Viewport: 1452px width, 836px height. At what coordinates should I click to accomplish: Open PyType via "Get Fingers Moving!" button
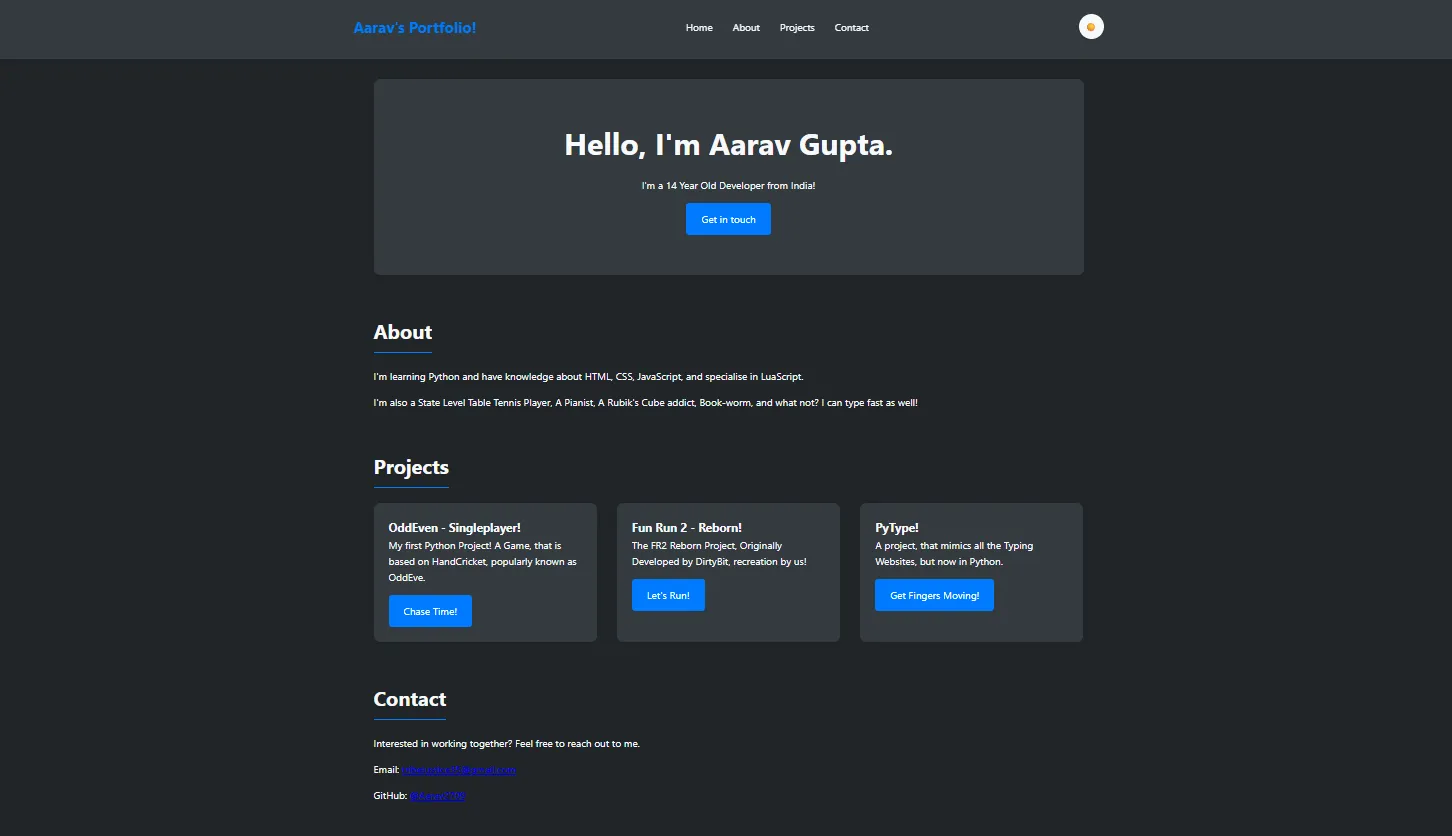(x=934, y=595)
